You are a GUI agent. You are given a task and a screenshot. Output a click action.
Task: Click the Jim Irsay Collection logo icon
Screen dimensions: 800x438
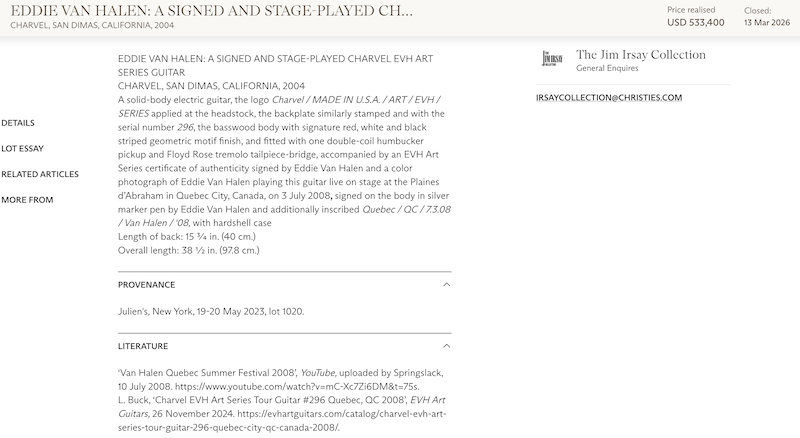552,60
